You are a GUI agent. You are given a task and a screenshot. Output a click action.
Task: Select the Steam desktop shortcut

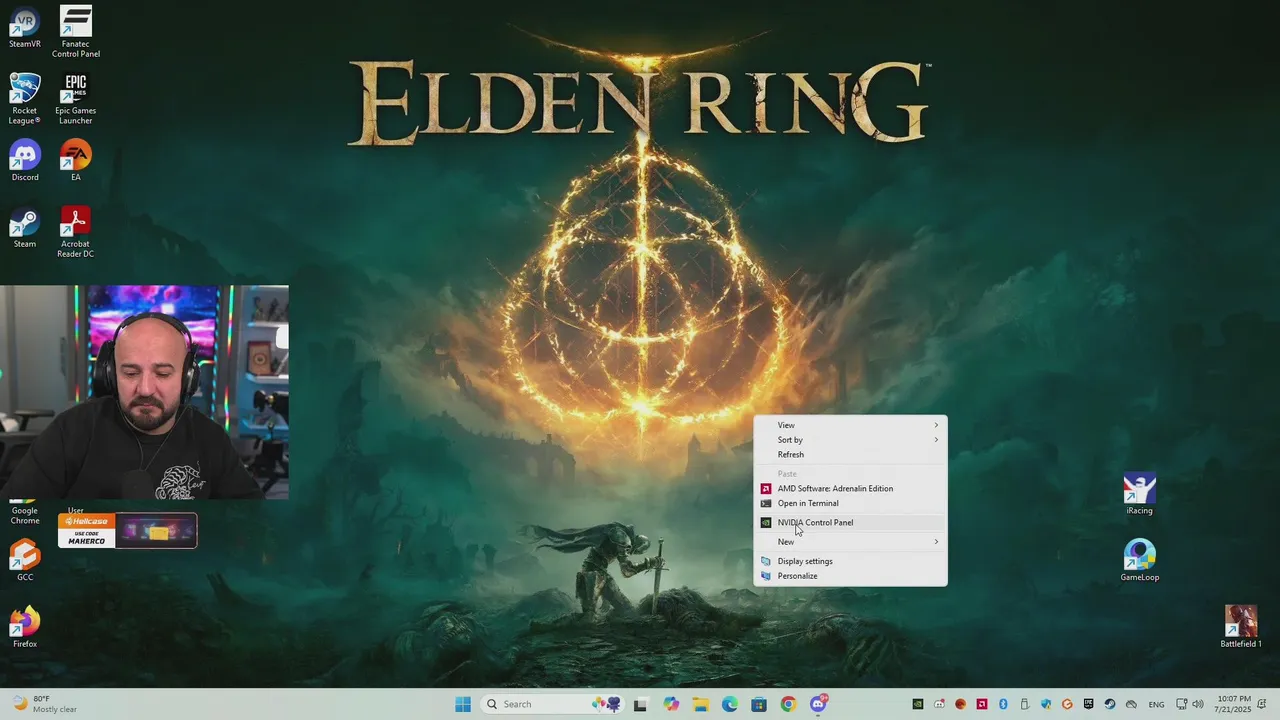coord(25,227)
